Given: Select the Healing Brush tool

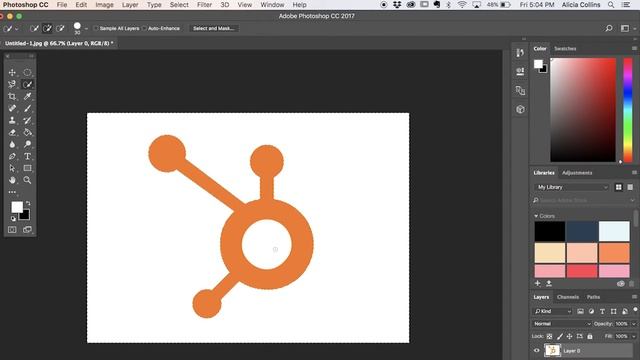Looking at the screenshot, I should click(x=12, y=108).
